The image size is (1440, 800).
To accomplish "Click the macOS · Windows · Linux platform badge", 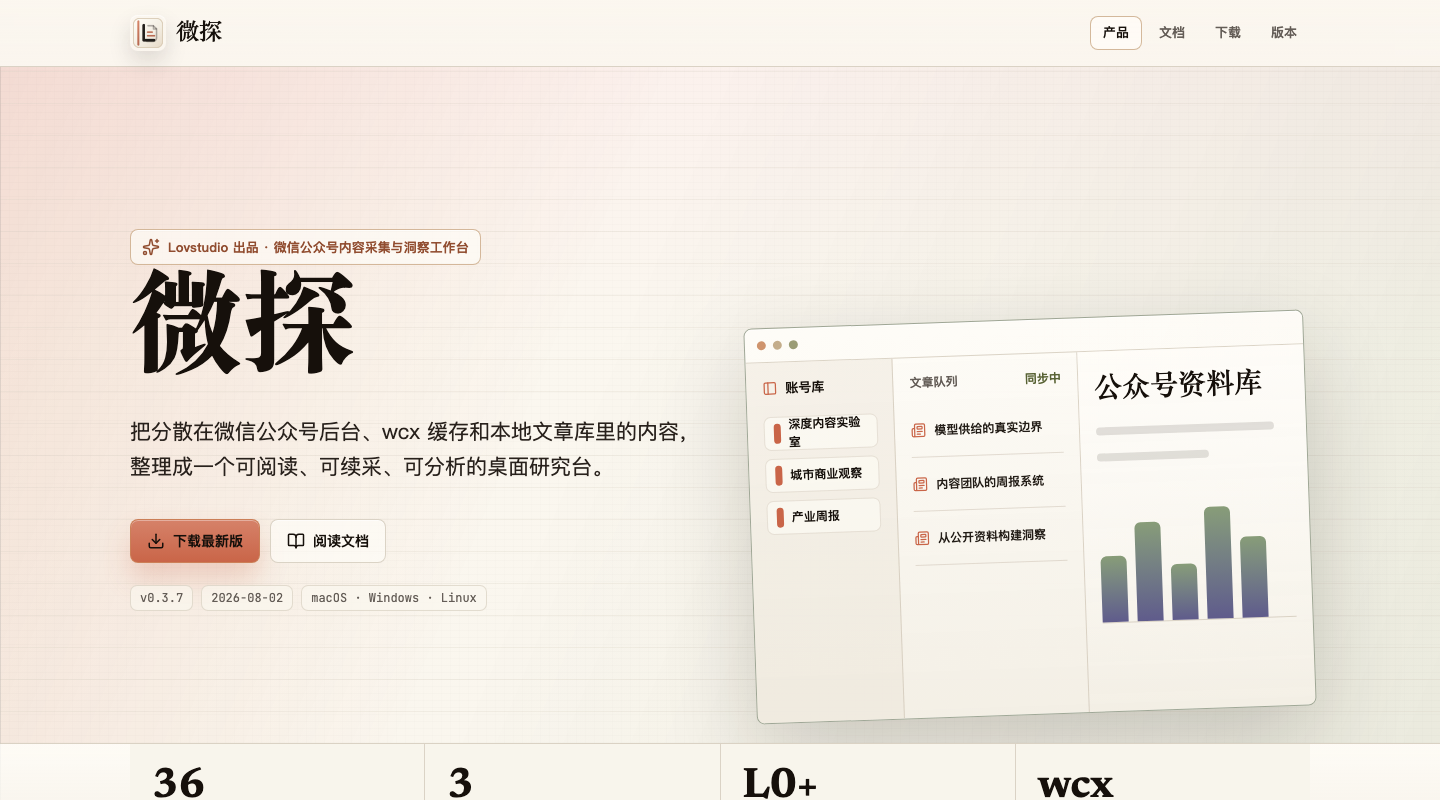I will tap(394, 598).
